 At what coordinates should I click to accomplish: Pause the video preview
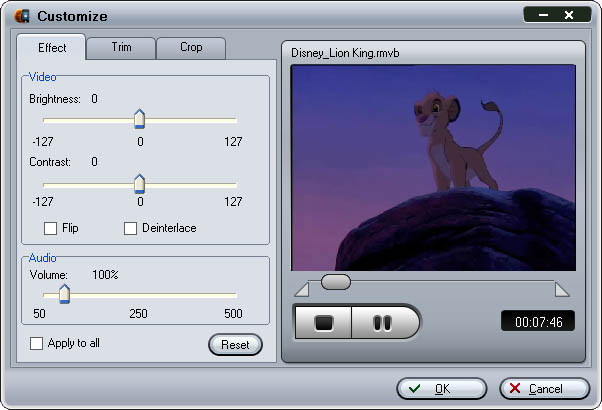[383, 322]
